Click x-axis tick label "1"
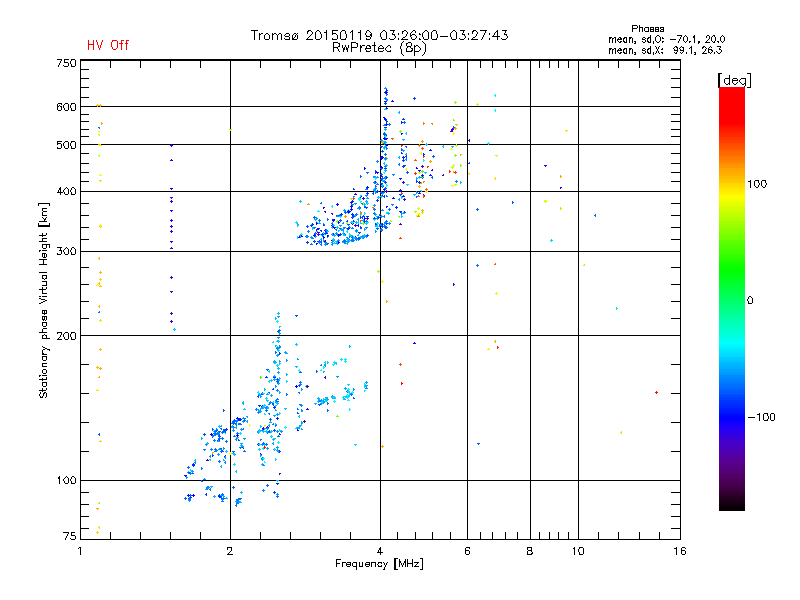The image size is (800, 600). (80, 551)
